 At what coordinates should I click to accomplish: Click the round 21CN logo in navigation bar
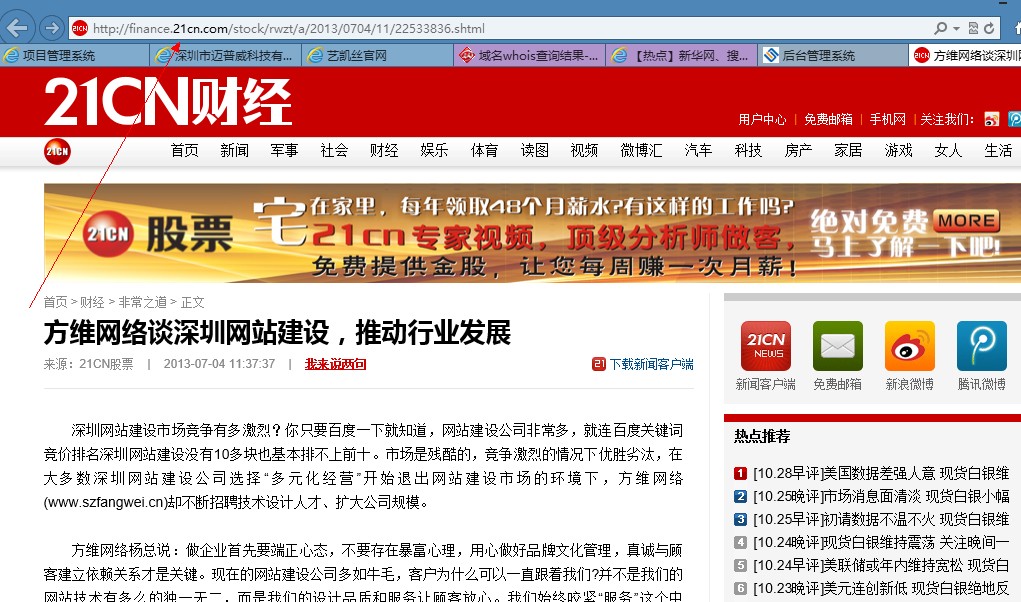click(x=57, y=151)
